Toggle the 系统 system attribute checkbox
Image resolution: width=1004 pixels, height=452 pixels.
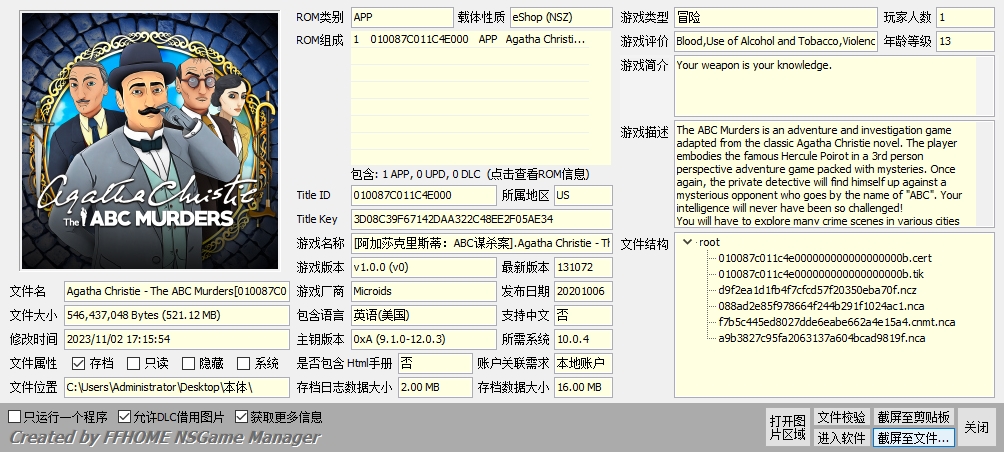click(x=244, y=364)
